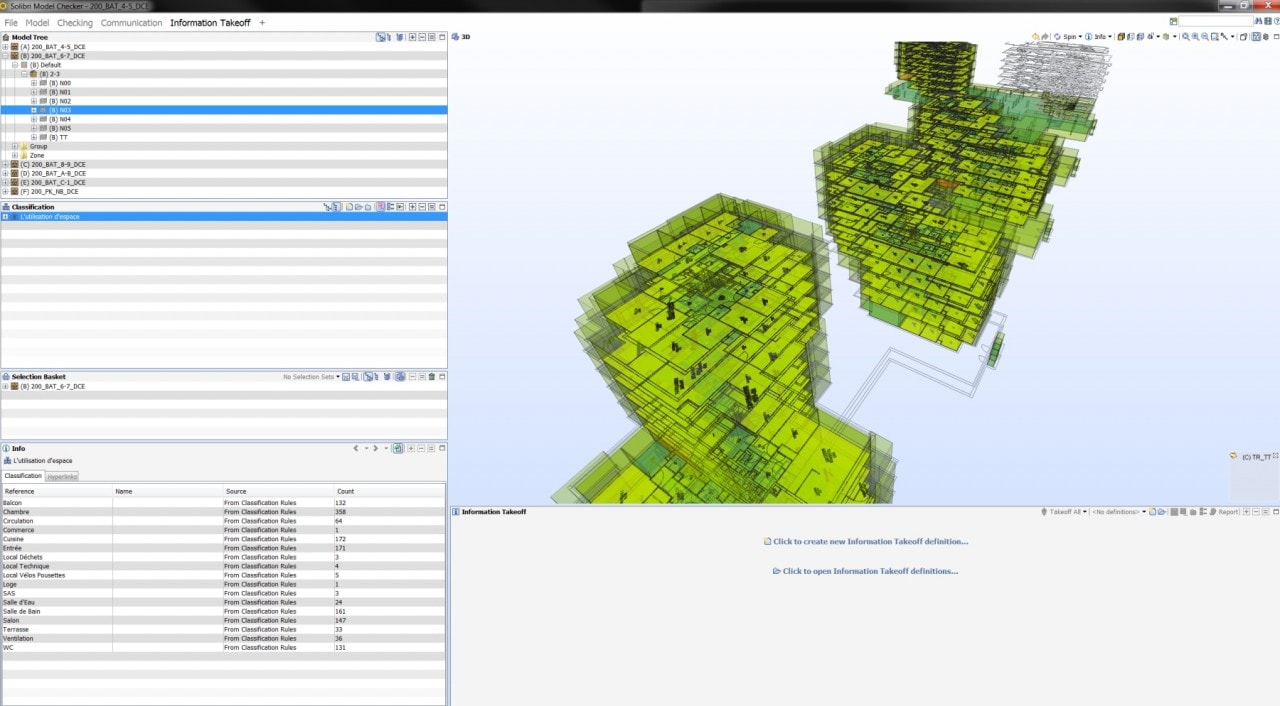Click the Spin navigation tool icon
This screenshot has width=1280, height=706.
[1058, 37]
